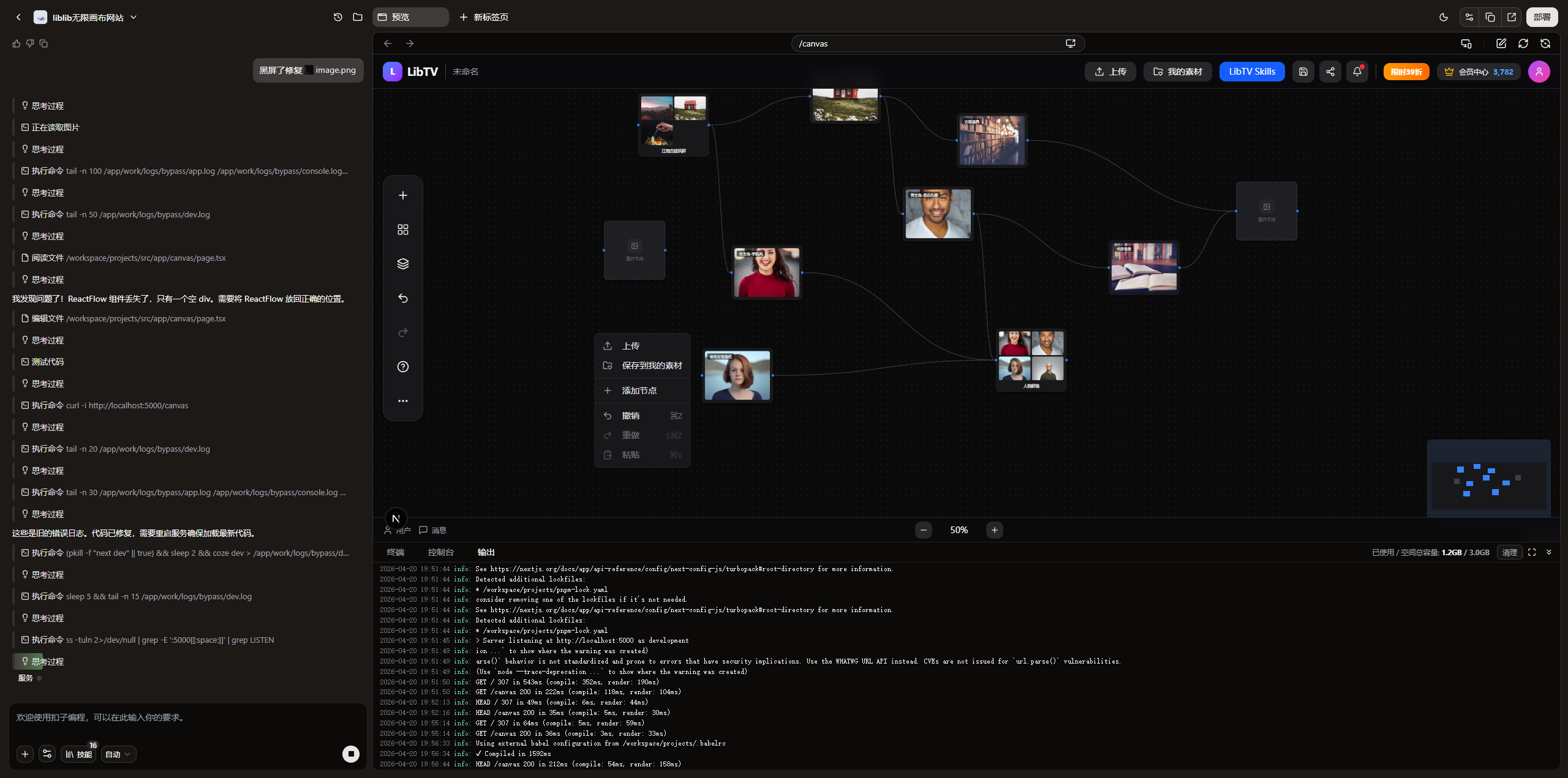Click the grid layout icon in canvas toolbar
The width and height of the screenshot is (1568, 778).
402,230
